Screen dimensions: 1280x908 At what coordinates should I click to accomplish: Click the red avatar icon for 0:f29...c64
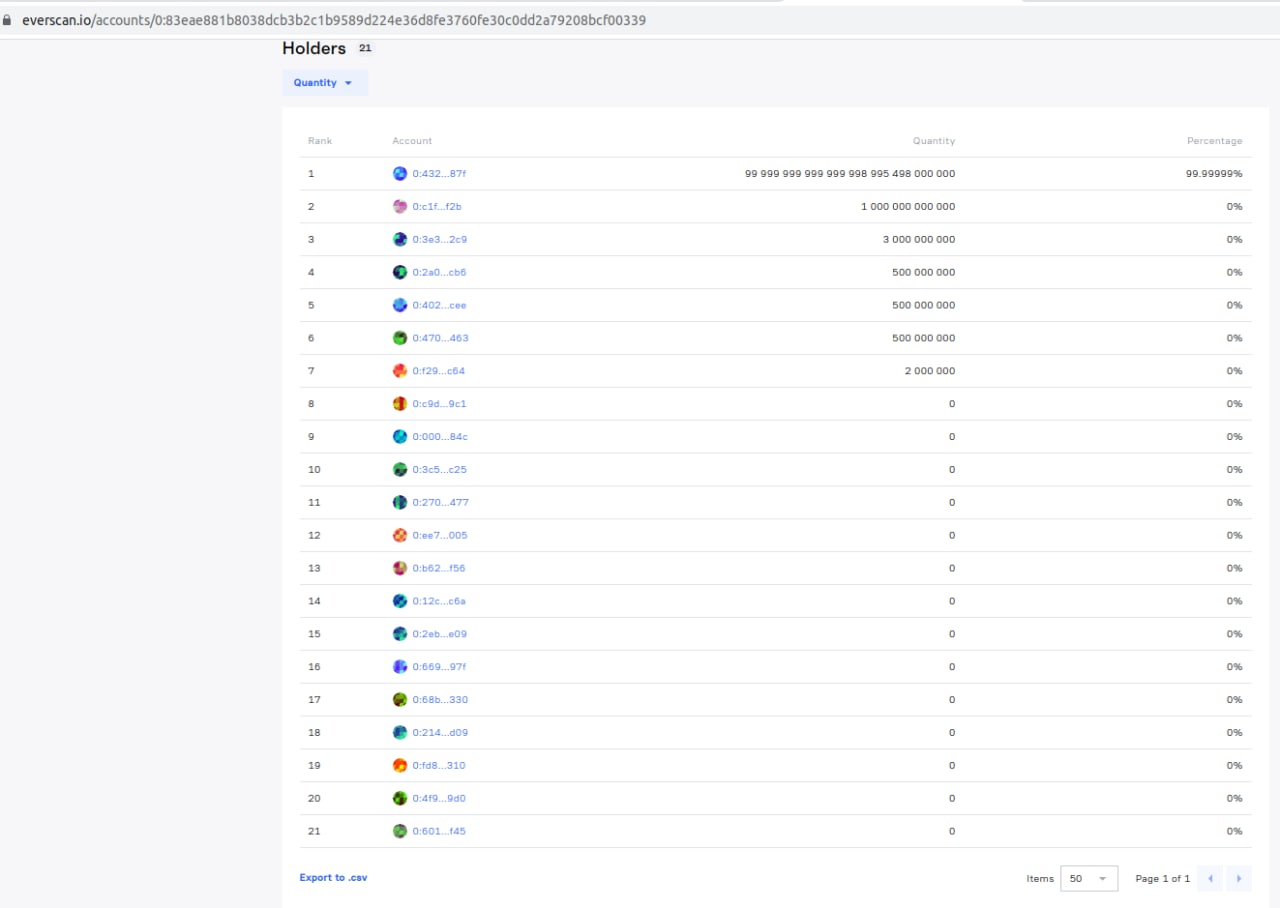coord(400,371)
